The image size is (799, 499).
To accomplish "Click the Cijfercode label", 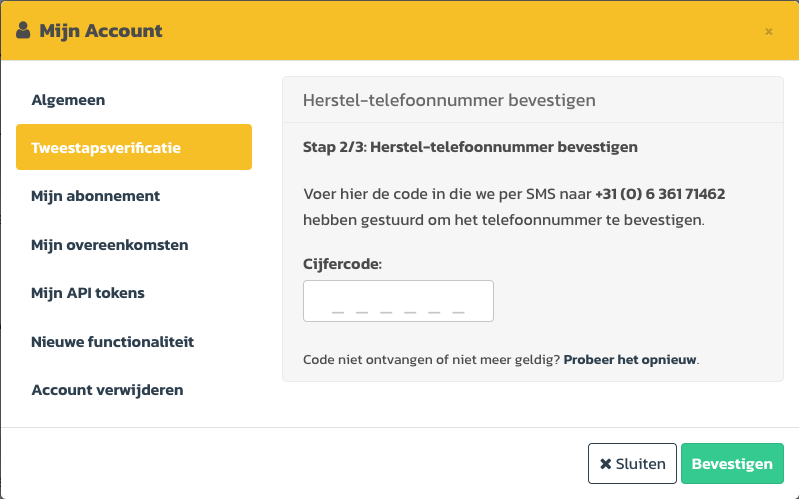I will (x=342, y=264).
